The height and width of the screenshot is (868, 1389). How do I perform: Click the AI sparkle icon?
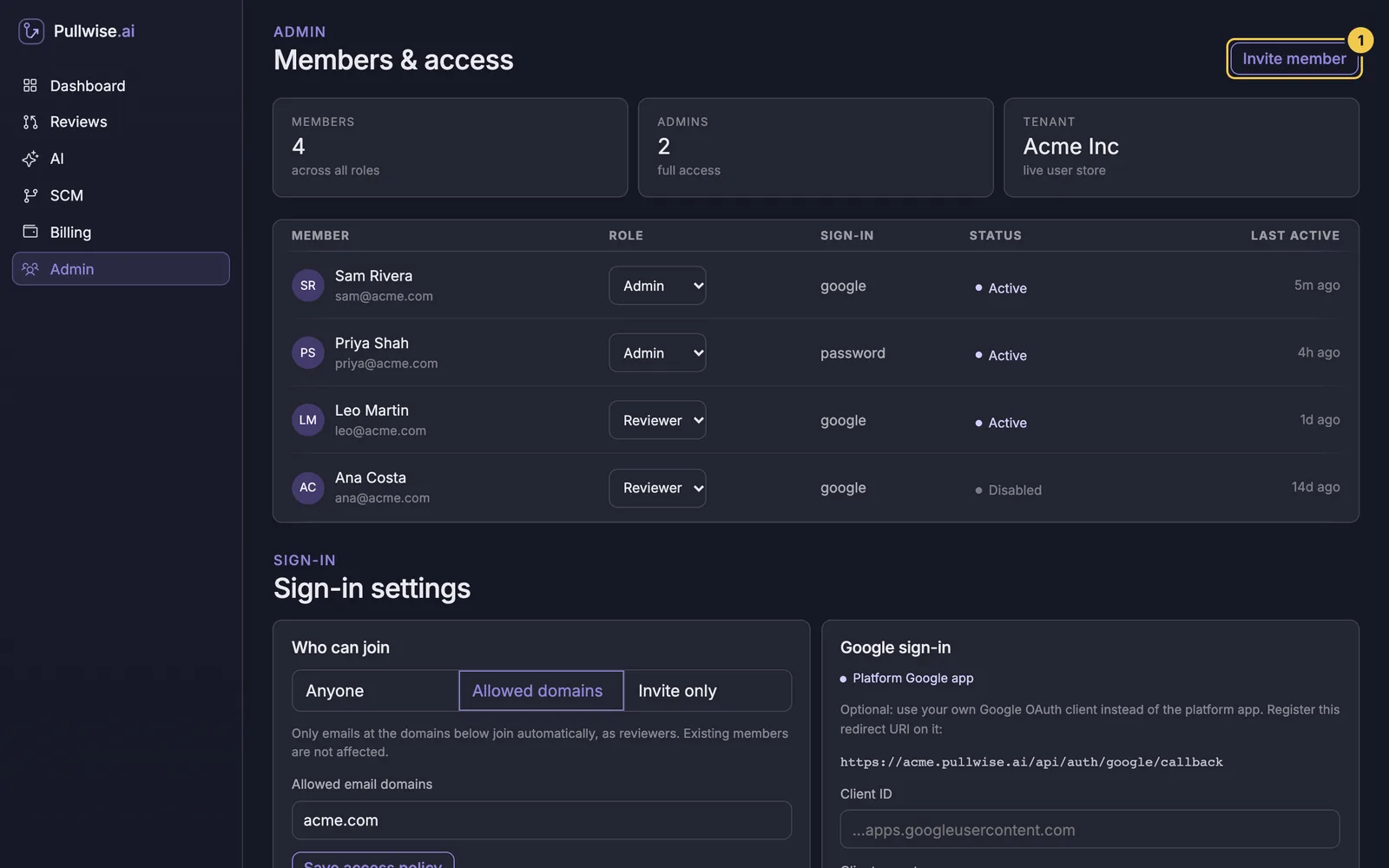[30, 159]
